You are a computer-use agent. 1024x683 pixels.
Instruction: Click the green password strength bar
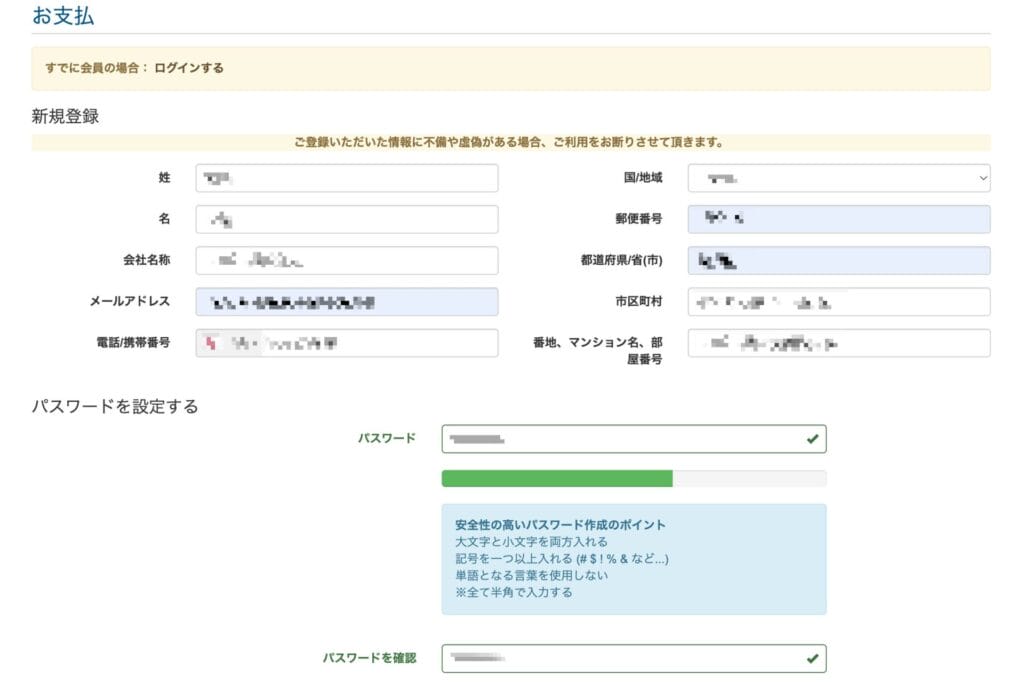pos(557,478)
